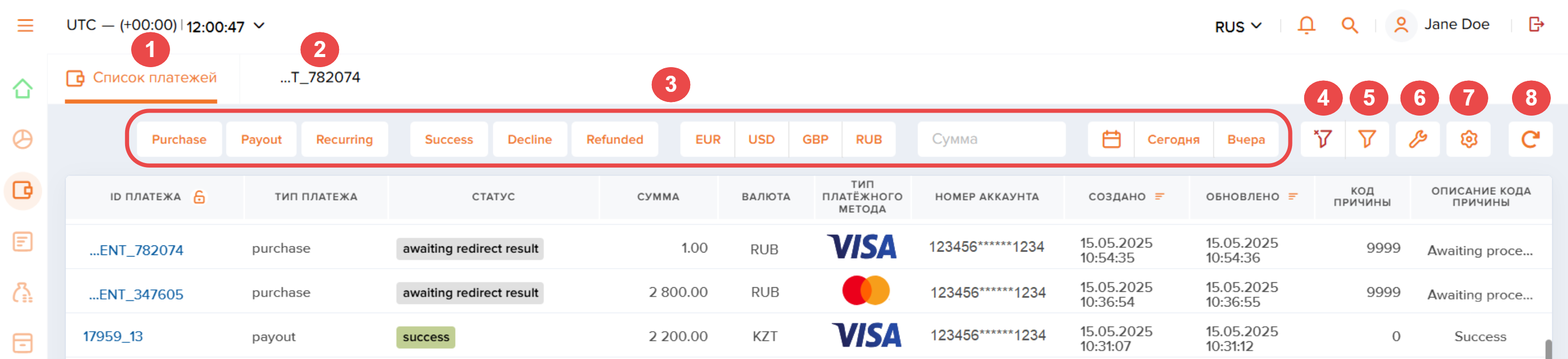Viewport: 1568px width, 359px height.
Task: Click the logout icon
Action: (x=1536, y=24)
